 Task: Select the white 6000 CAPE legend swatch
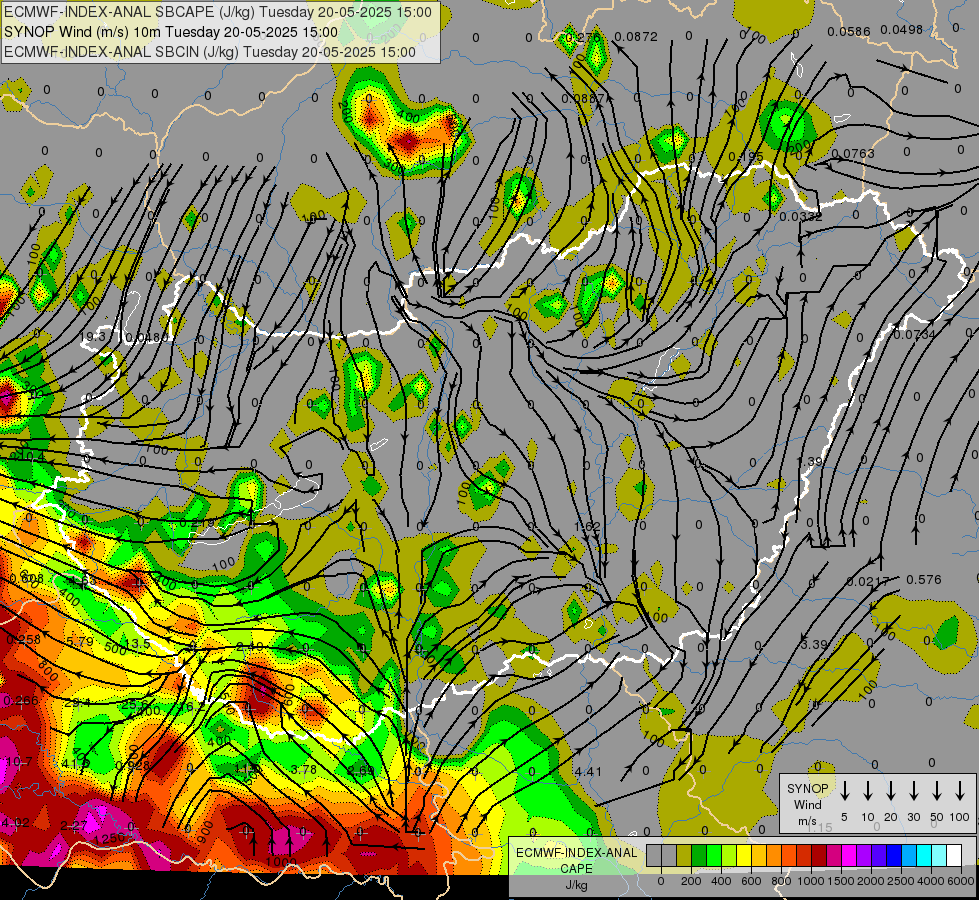click(x=953, y=856)
